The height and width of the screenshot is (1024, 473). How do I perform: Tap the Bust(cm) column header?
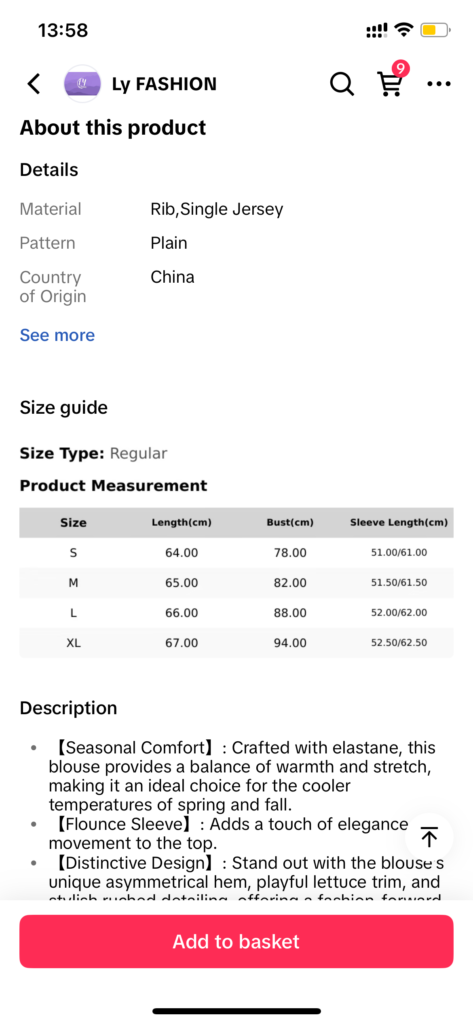290,522
